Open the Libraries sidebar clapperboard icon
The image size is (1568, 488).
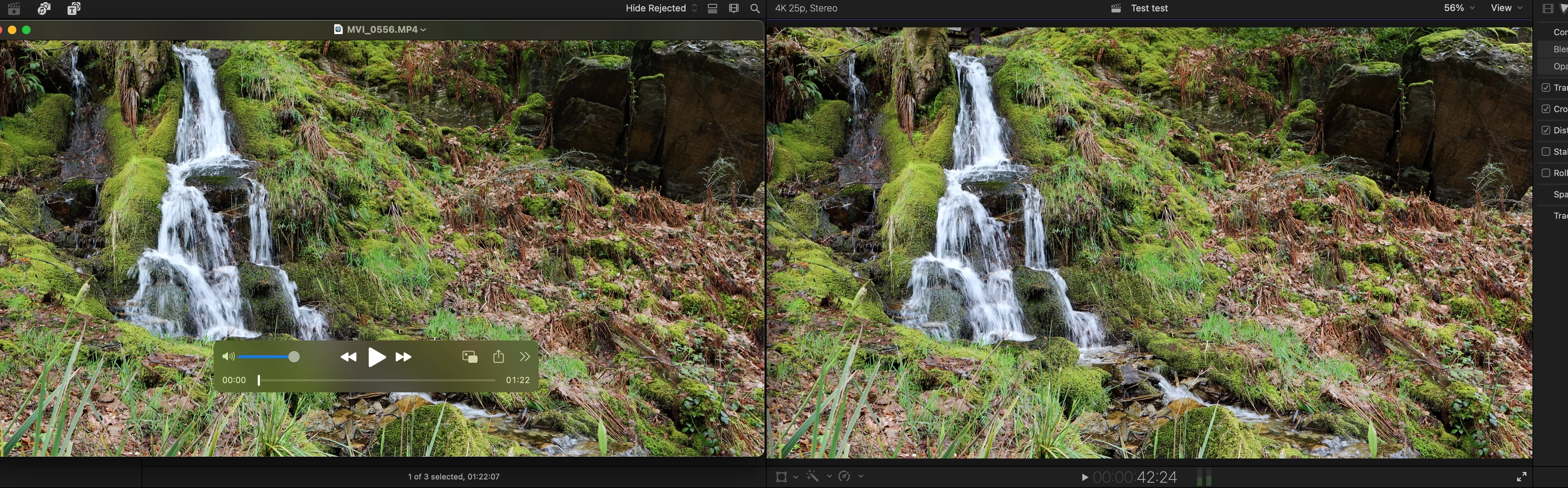(14, 9)
